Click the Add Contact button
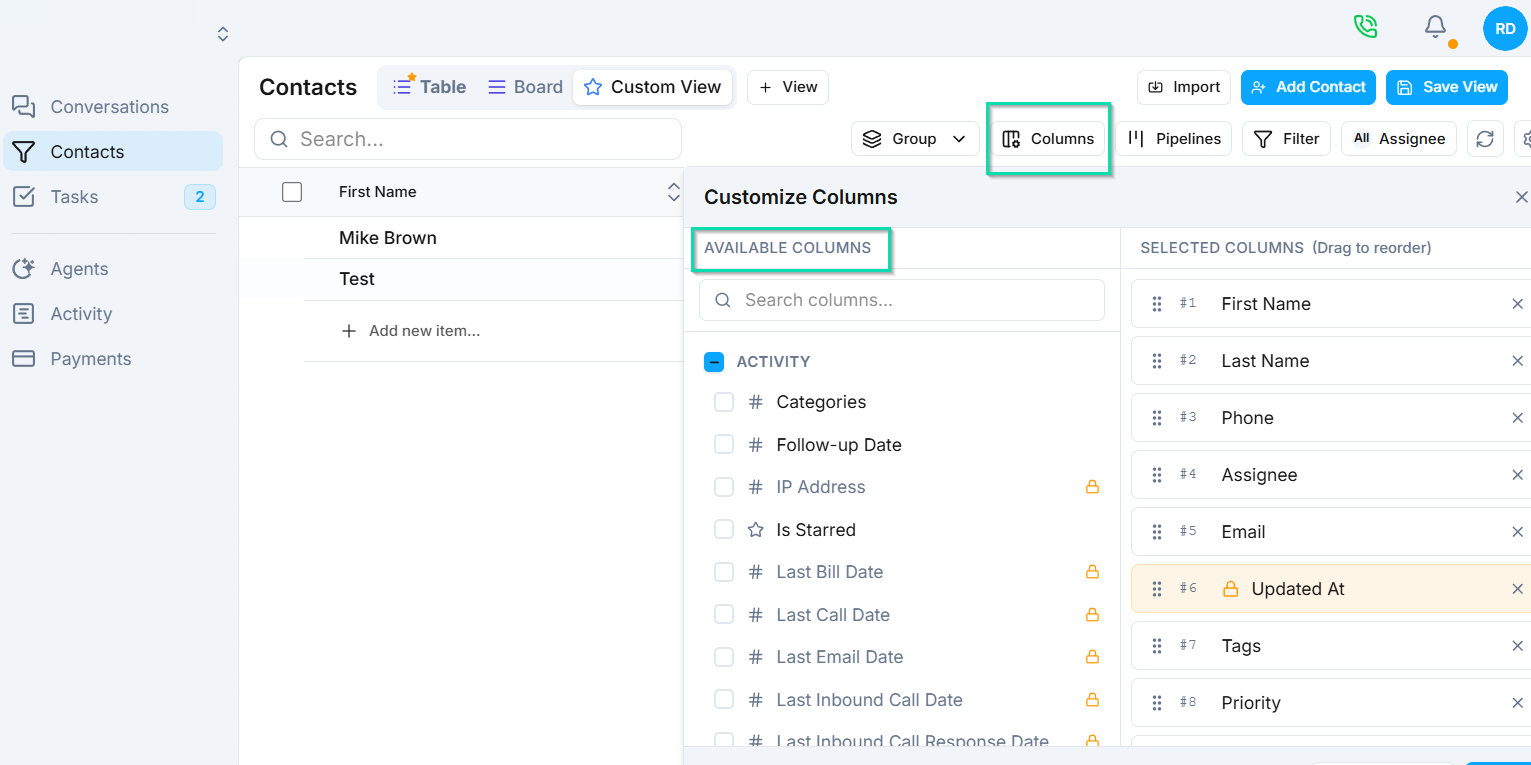 (x=1308, y=87)
